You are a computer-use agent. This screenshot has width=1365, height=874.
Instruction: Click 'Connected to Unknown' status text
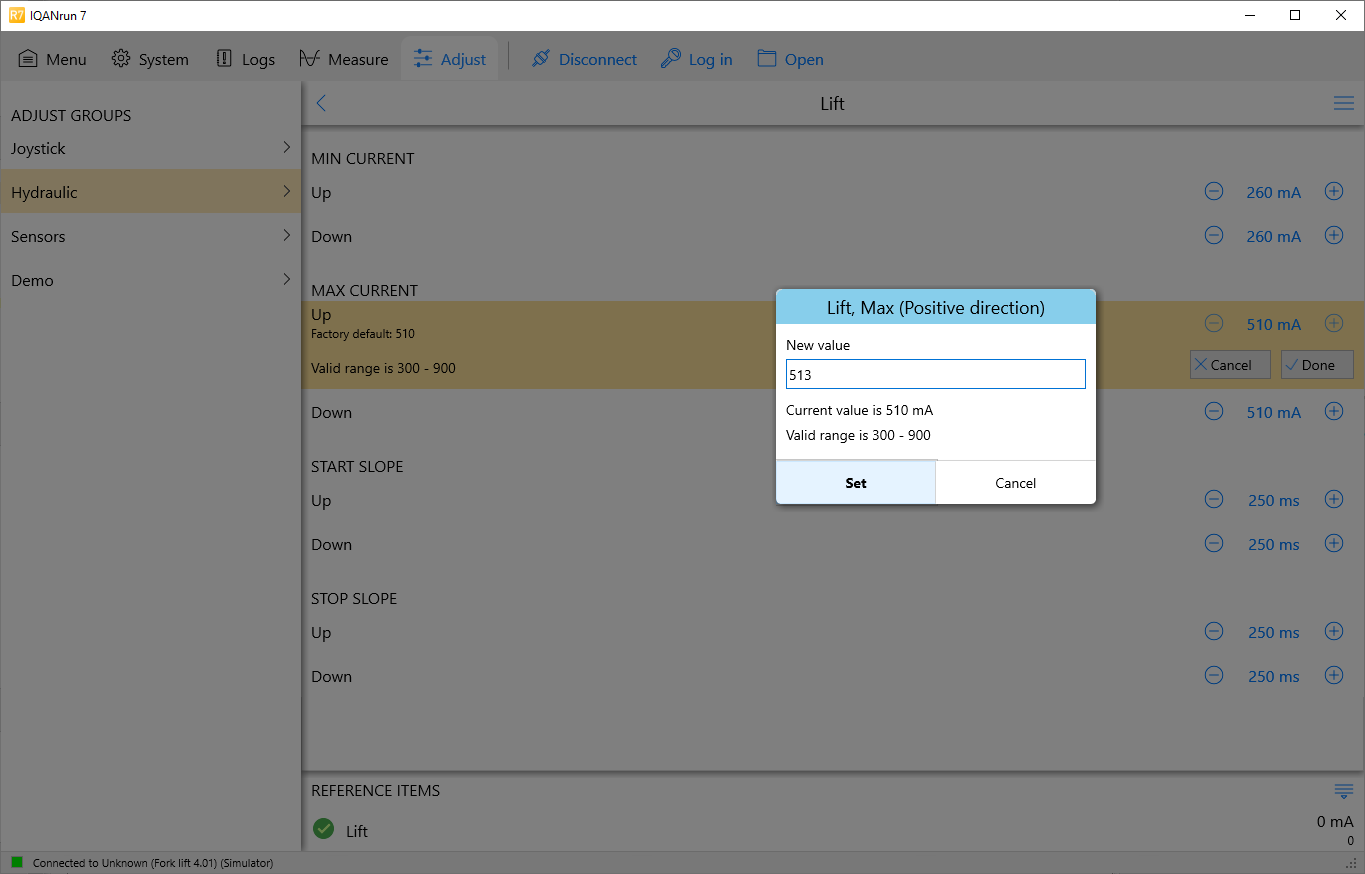pyautogui.click(x=152, y=863)
